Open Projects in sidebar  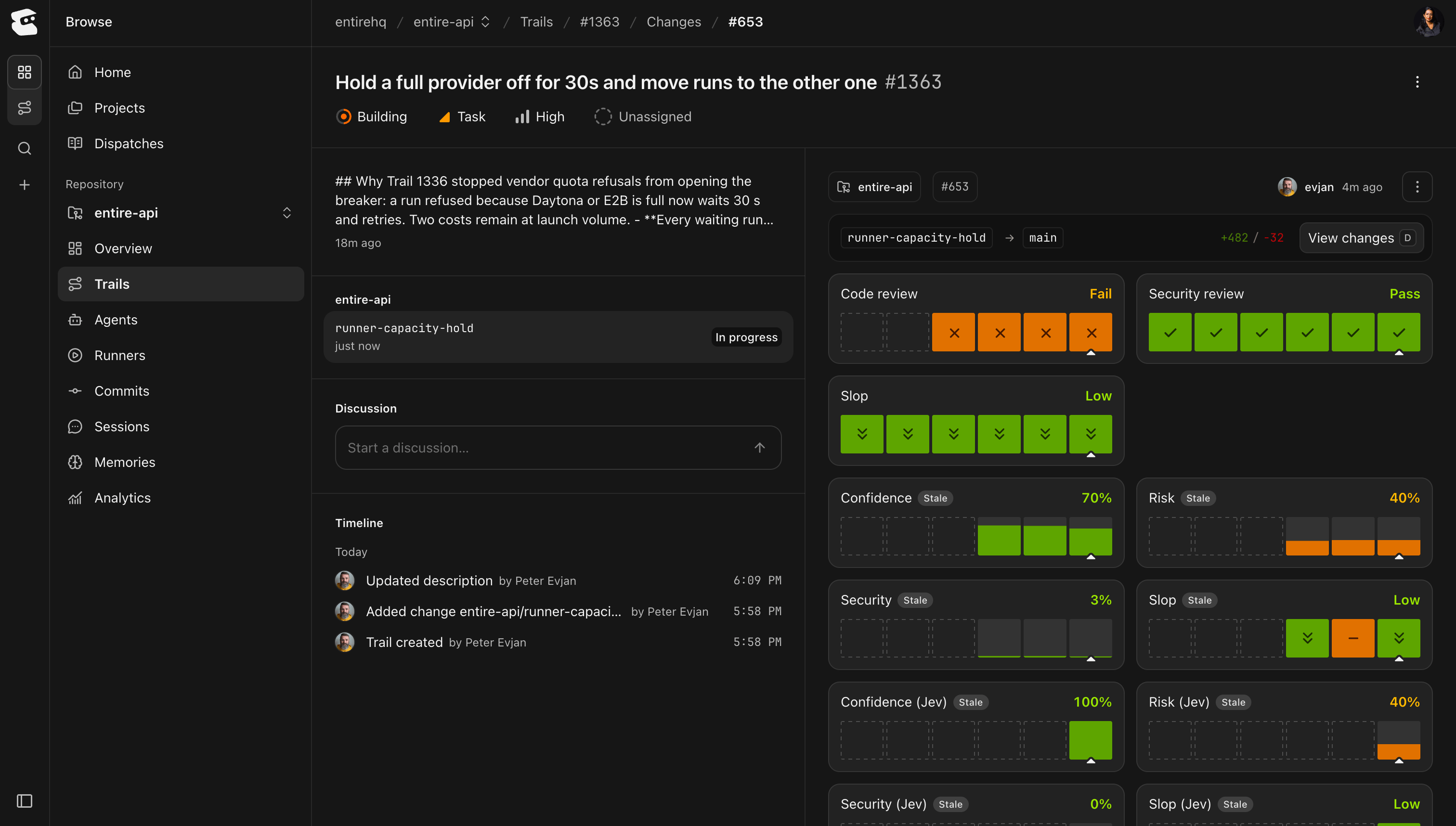(x=181, y=108)
